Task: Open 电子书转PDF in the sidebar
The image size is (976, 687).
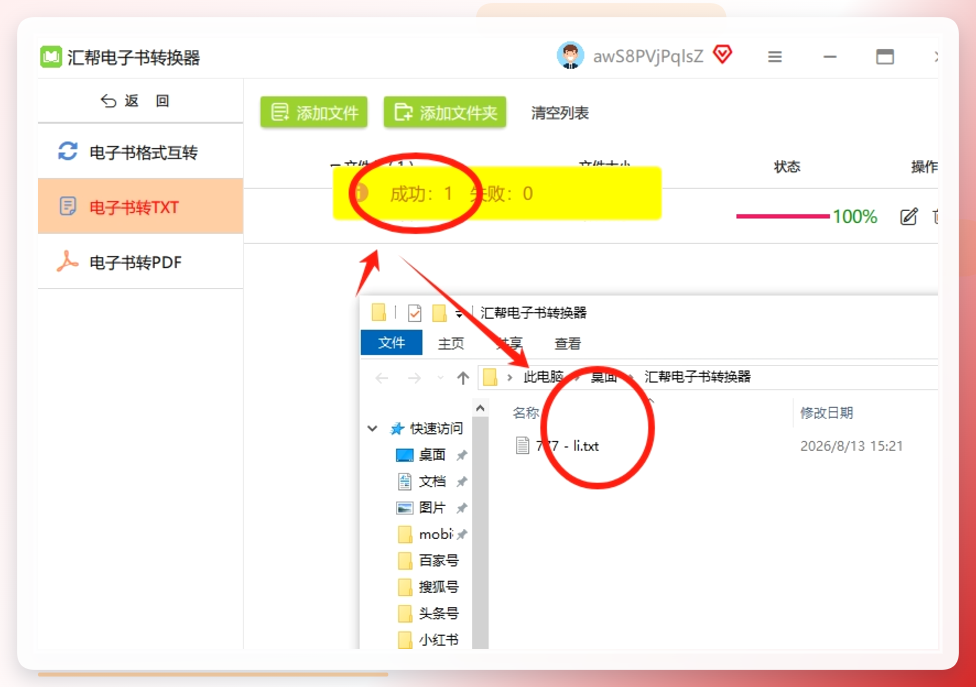Action: click(141, 261)
